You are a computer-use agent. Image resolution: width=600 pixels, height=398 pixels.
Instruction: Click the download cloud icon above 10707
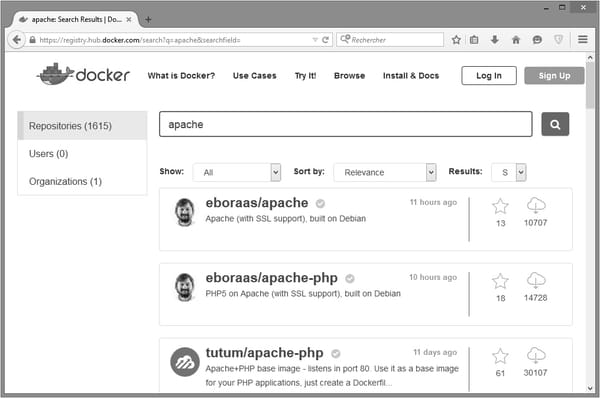click(x=536, y=206)
